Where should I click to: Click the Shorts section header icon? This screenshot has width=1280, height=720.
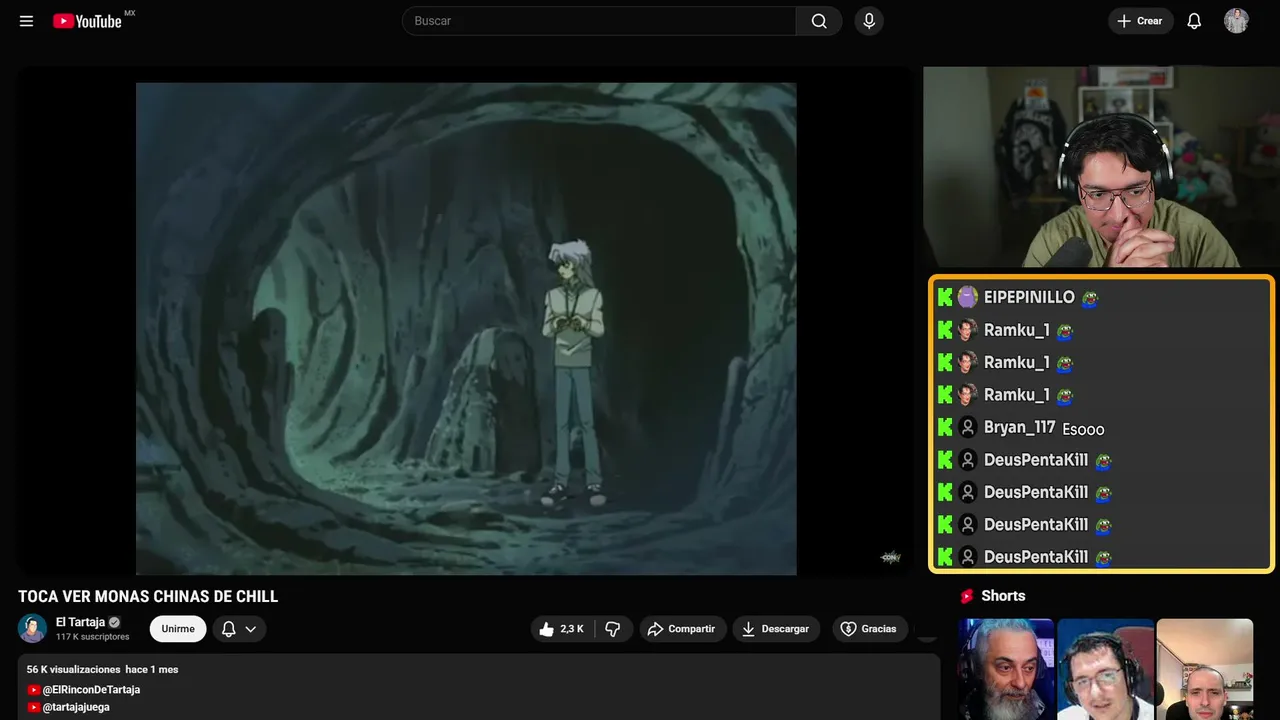click(967, 596)
